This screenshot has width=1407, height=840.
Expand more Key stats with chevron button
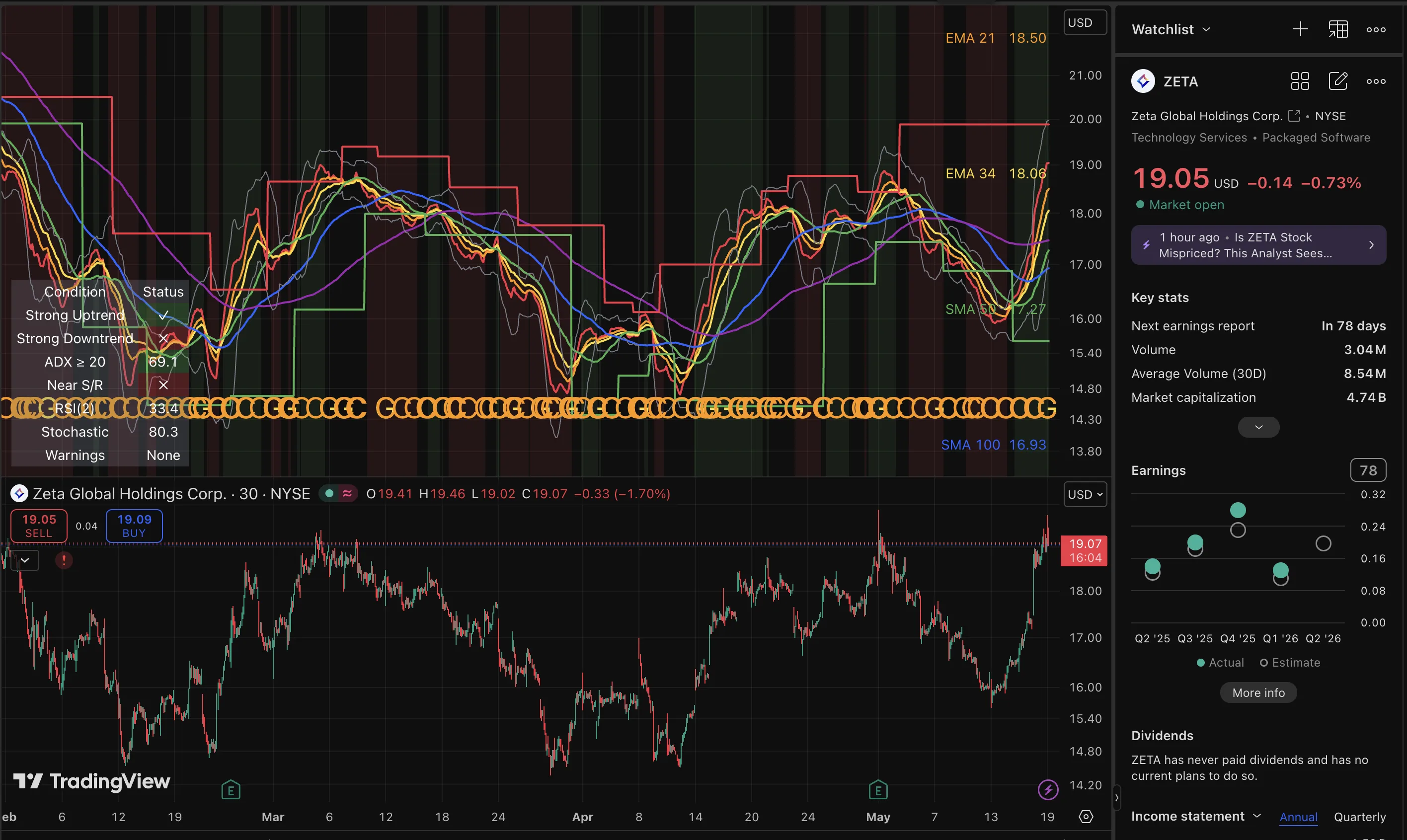1258,427
